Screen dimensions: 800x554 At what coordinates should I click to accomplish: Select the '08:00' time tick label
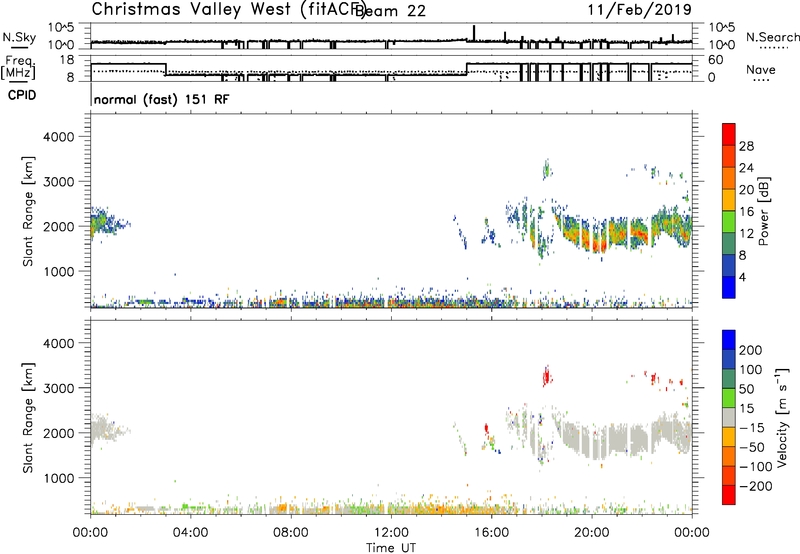coord(290,533)
